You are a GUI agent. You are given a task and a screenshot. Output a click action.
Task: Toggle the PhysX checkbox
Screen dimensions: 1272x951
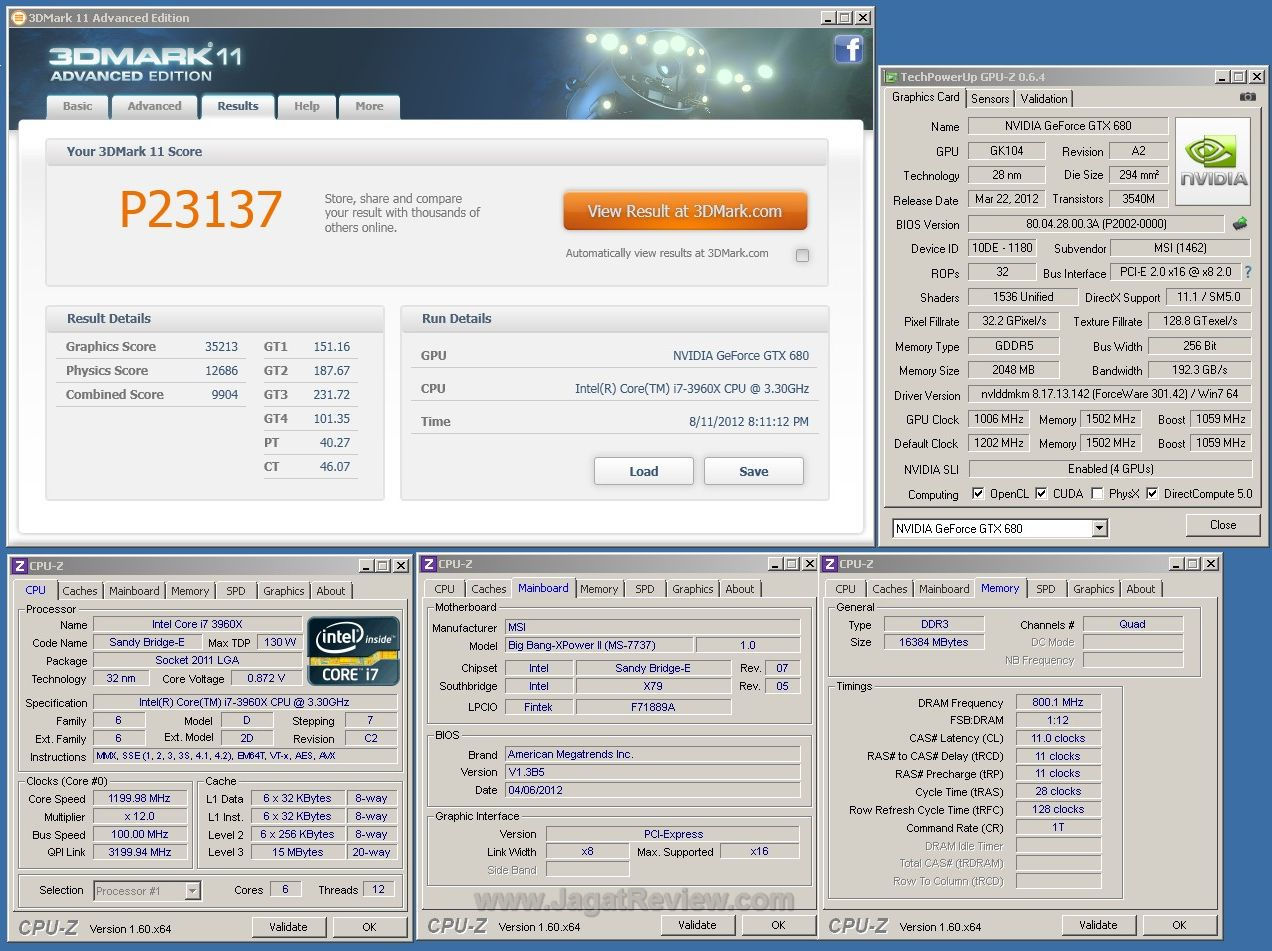[x=1097, y=494]
